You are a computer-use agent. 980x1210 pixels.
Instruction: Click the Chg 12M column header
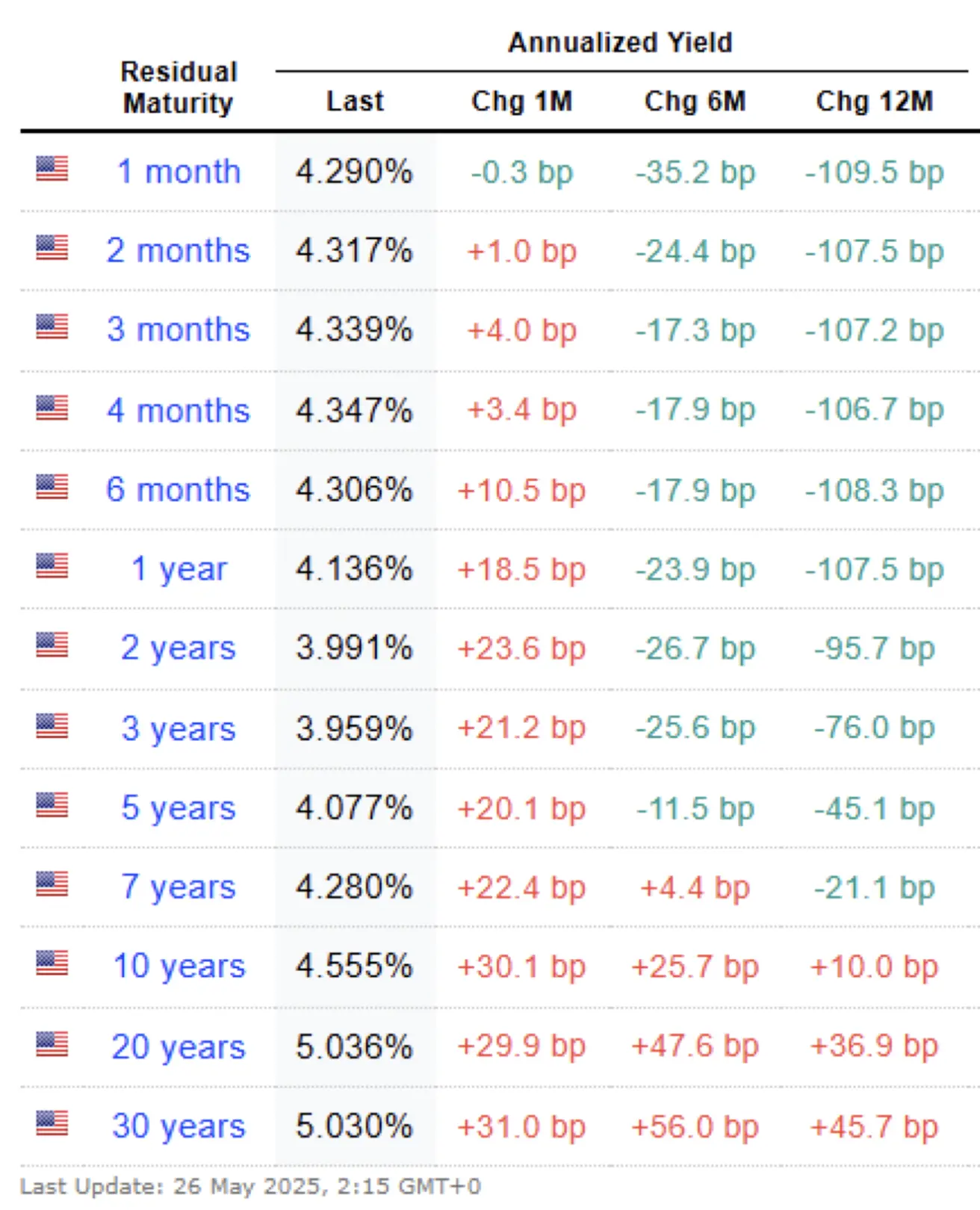tap(875, 101)
